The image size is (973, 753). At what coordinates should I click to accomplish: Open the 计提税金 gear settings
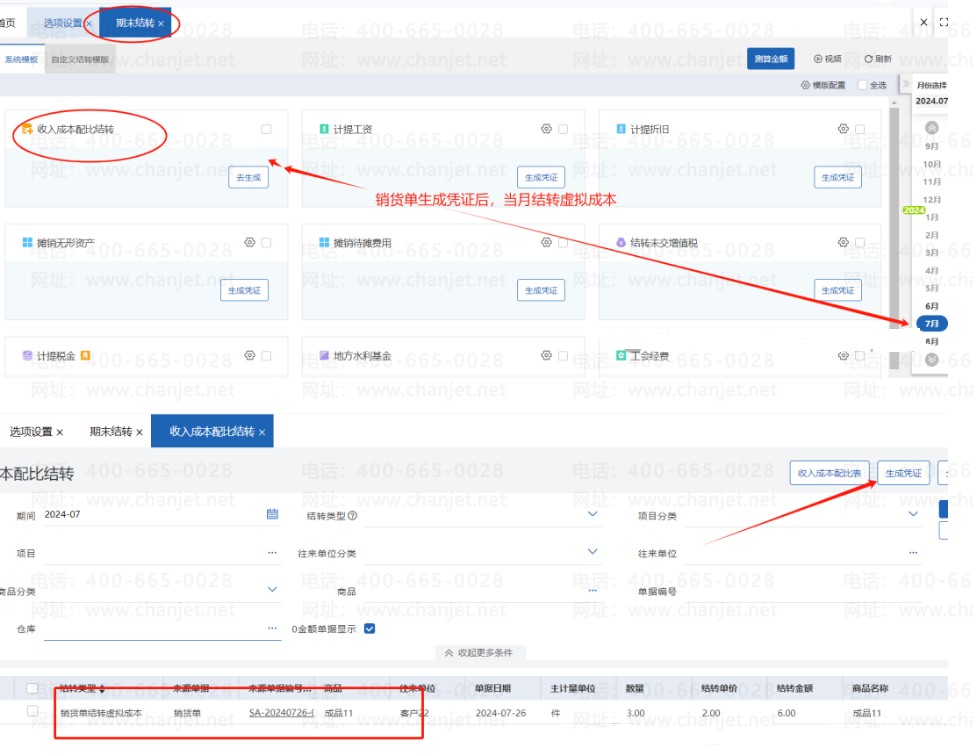249,355
